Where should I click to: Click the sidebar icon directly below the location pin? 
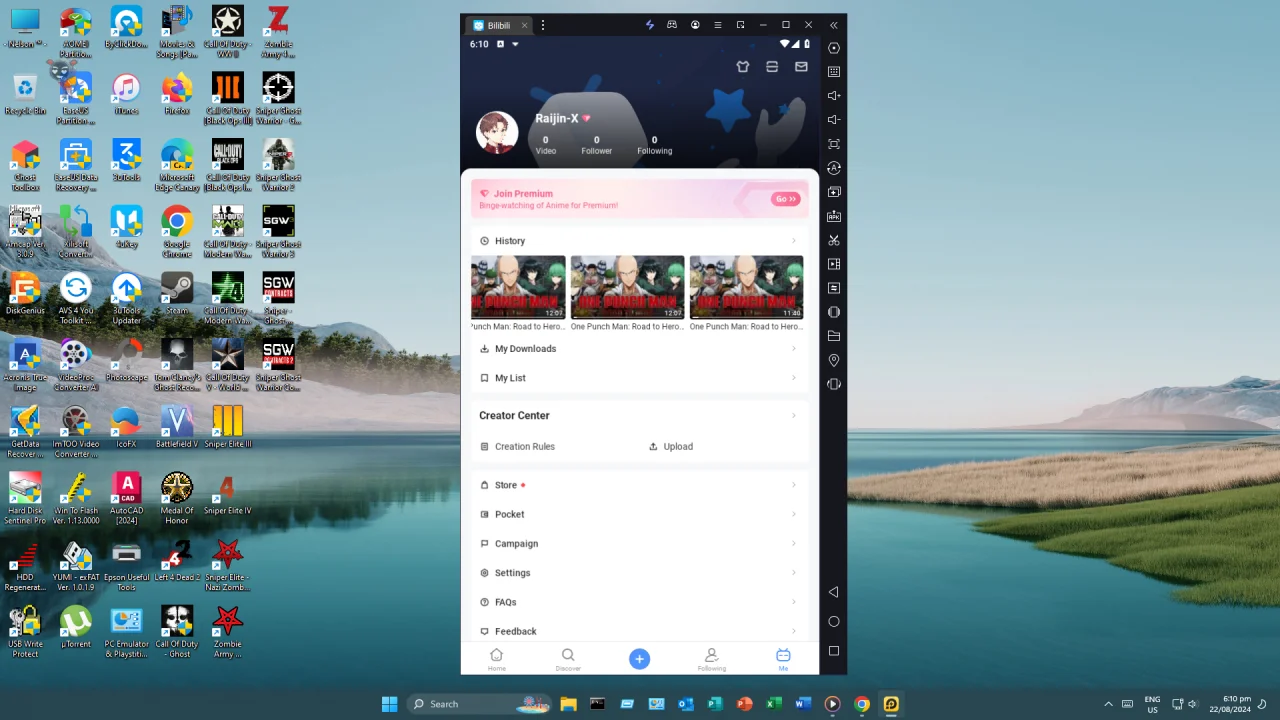(x=834, y=384)
